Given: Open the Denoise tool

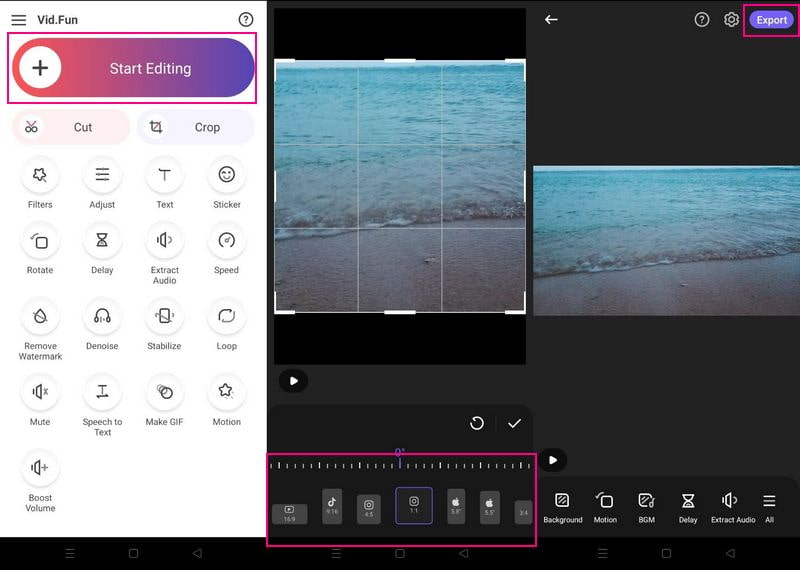Looking at the screenshot, I should tap(102, 317).
